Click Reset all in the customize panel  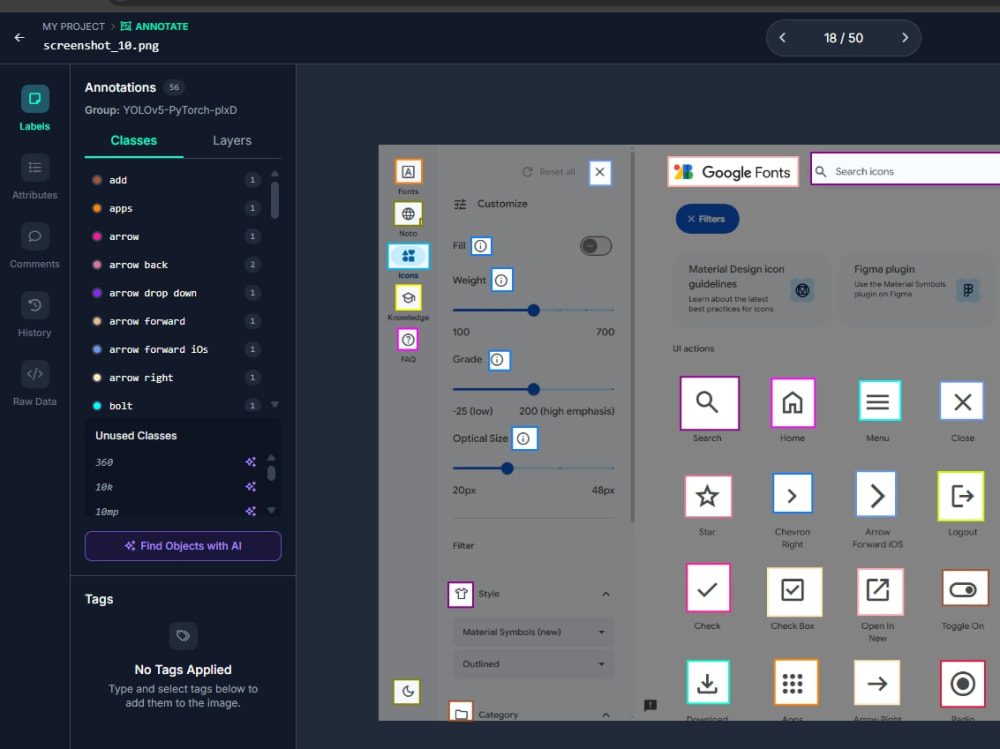tap(548, 172)
